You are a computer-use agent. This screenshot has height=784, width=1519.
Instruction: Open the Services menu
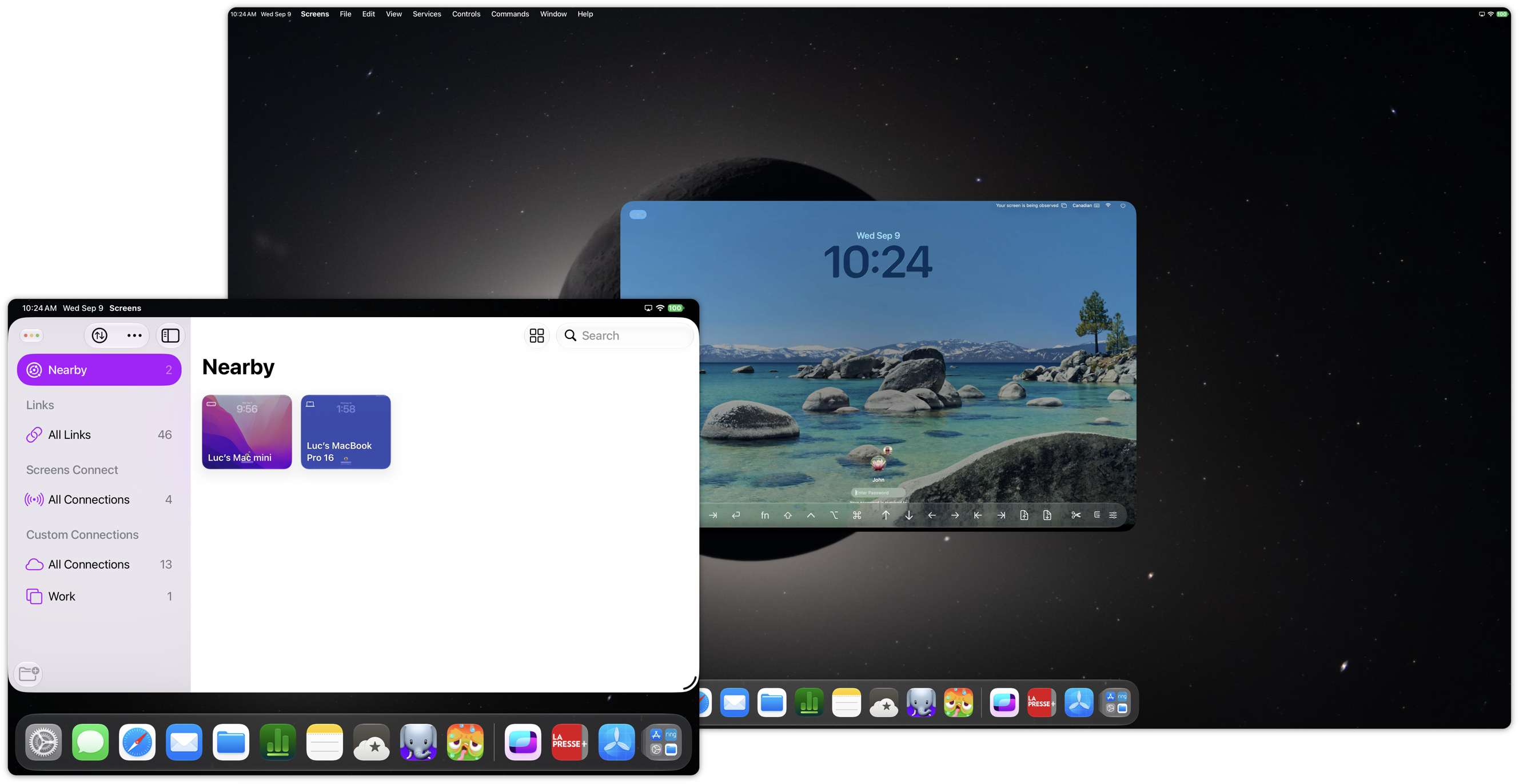(x=427, y=14)
